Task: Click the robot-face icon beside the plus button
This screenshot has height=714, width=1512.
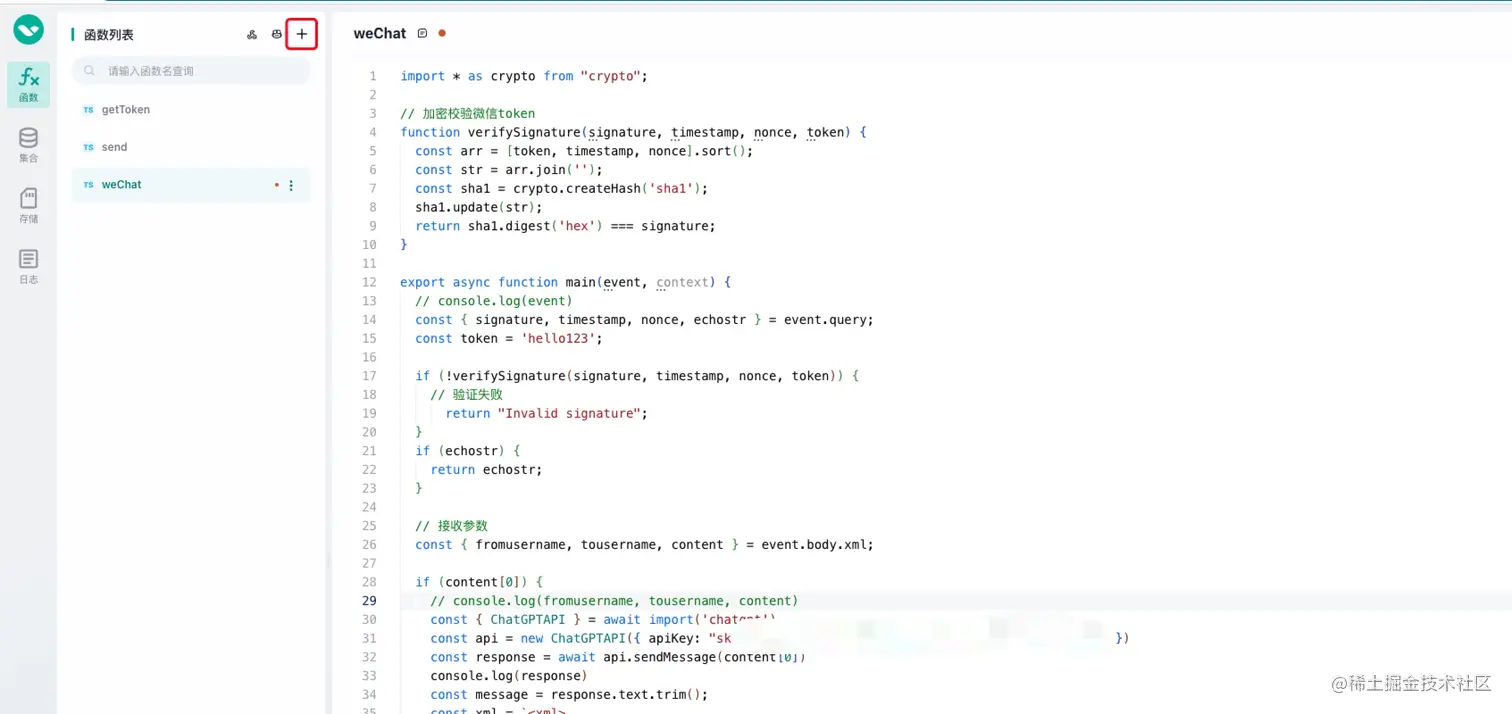Action: click(x=277, y=35)
